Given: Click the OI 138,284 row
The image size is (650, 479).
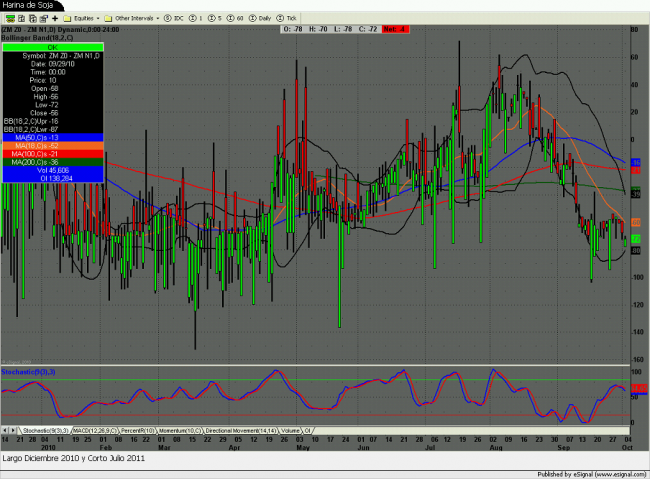Looking at the screenshot, I should pyautogui.click(x=53, y=179).
